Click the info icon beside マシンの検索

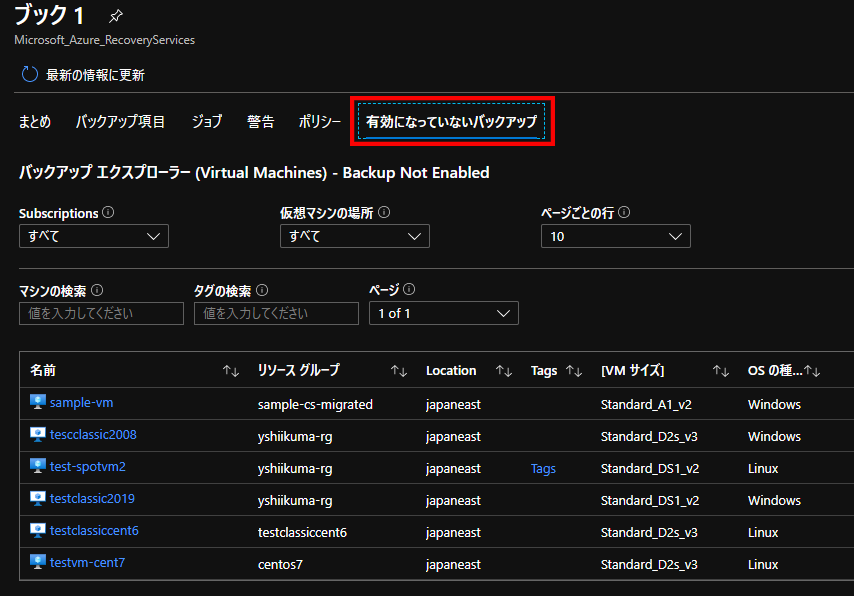[97, 290]
